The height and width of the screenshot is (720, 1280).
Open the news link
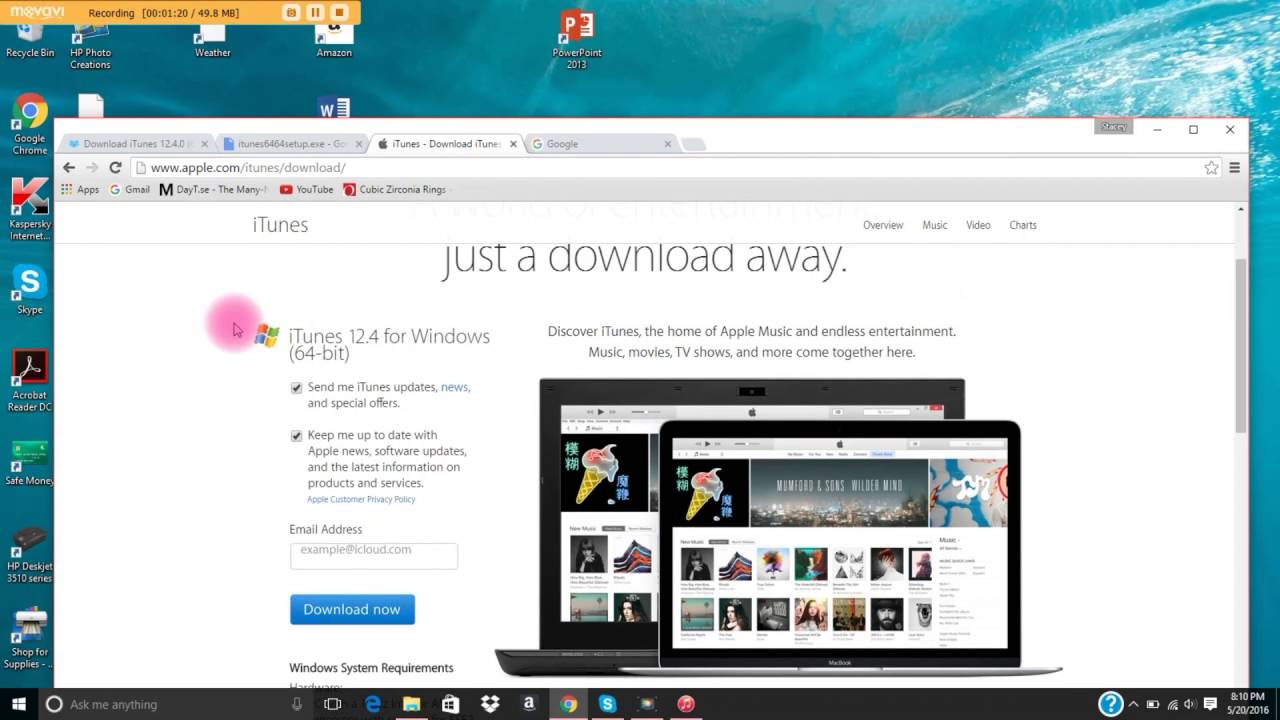click(x=454, y=387)
